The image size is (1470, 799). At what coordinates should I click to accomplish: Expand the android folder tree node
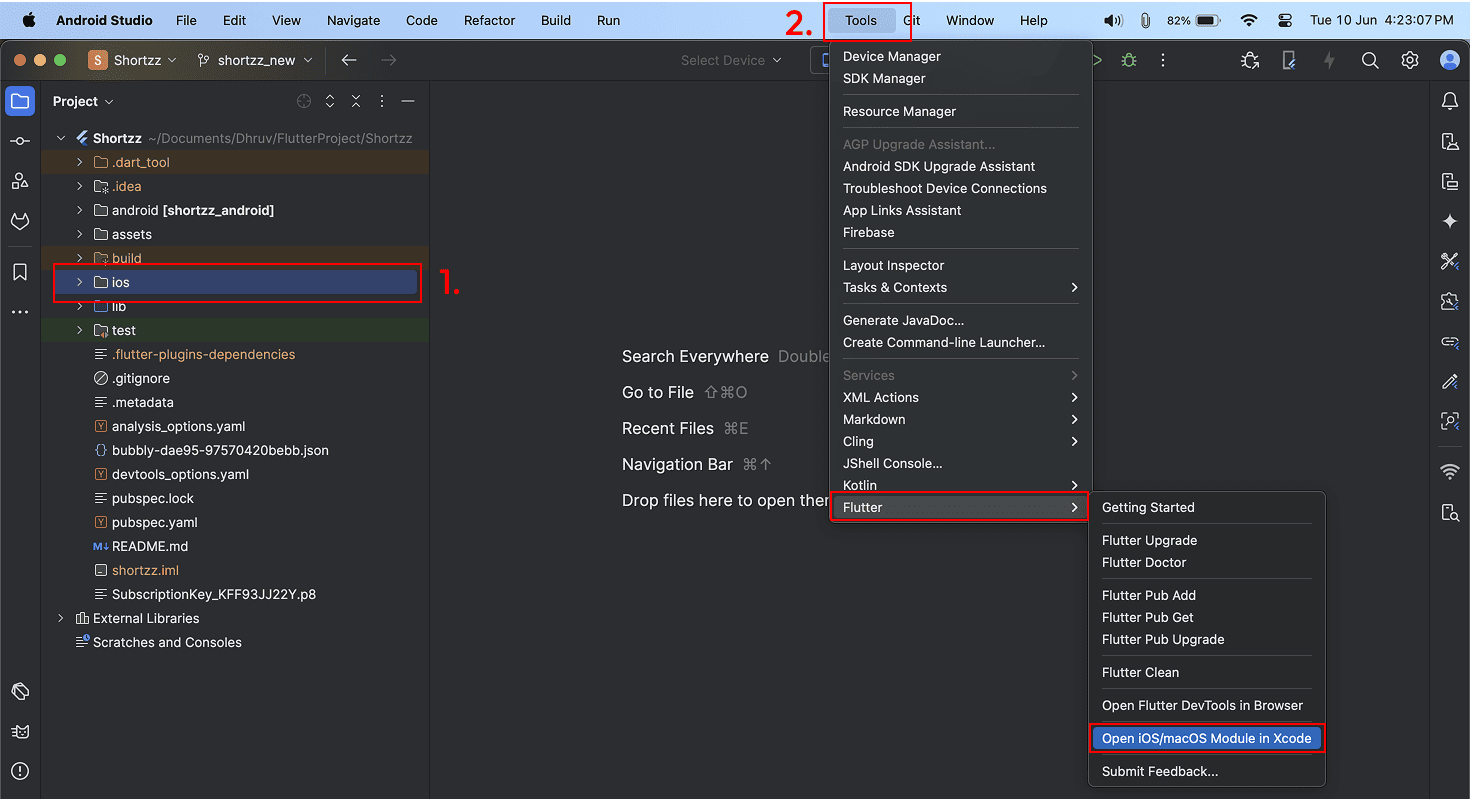(80, 211)
